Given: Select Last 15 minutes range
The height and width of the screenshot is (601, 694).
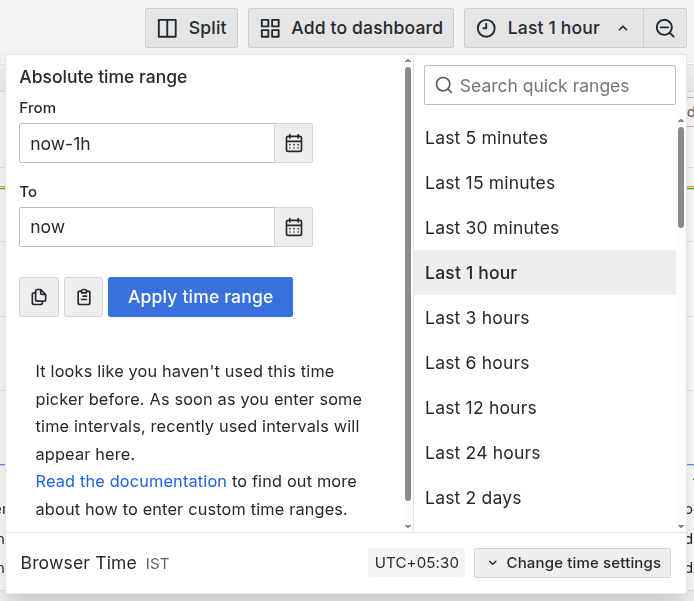Looking at the screenshot, I should tap(490, 183).
